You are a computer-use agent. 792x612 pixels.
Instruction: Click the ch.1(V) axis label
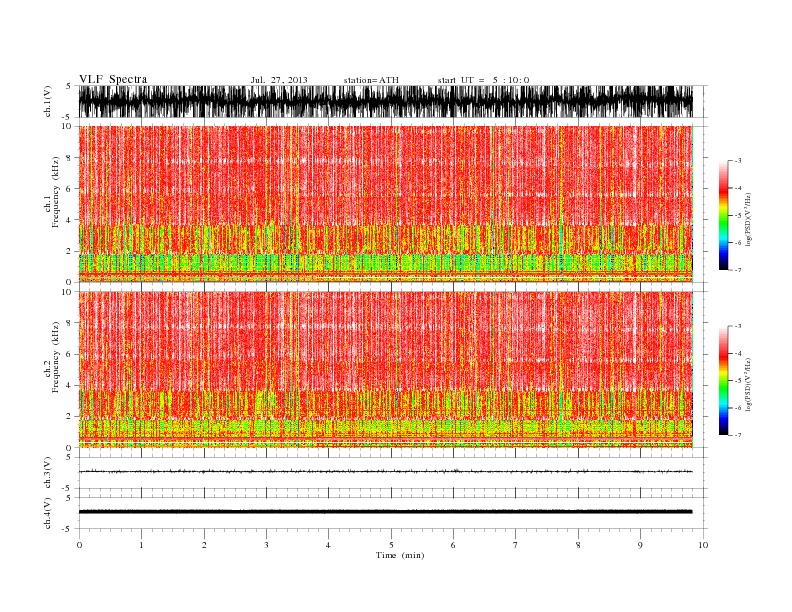tap(48, 101)
